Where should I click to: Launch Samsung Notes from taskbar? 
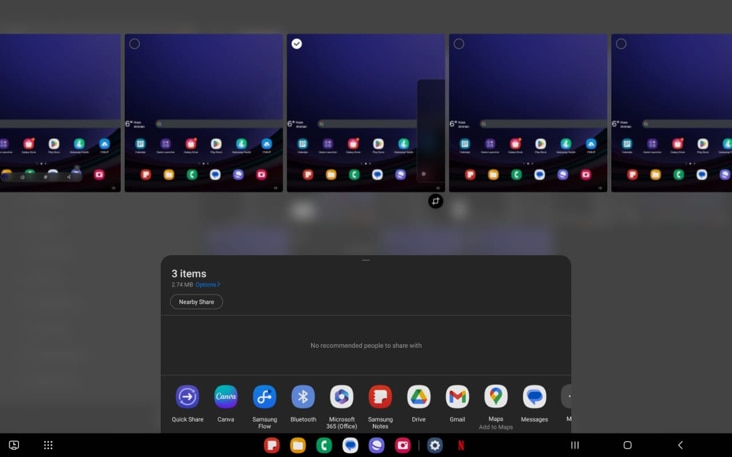coord(272,445)
